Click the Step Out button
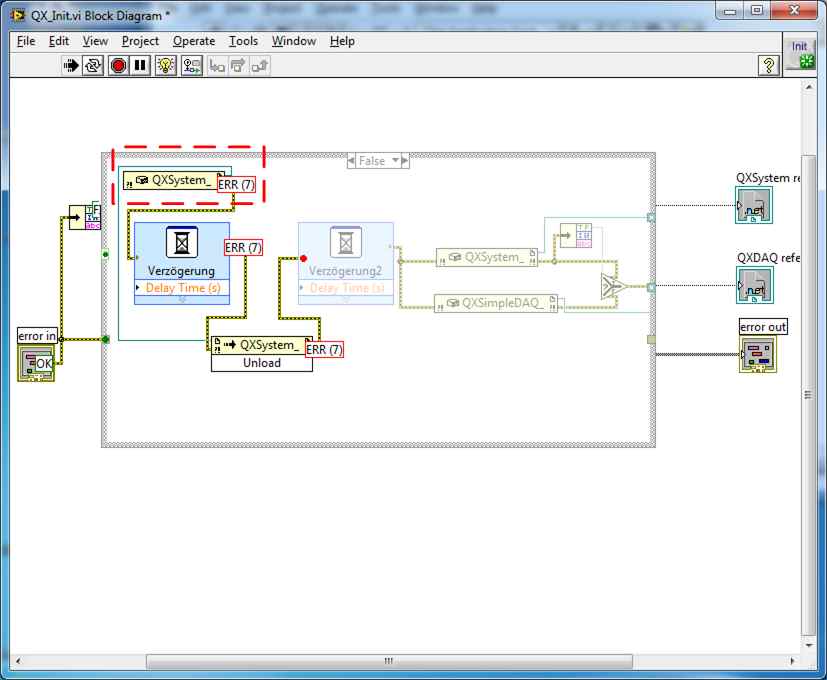This screenshot has height=680, width=827. [259, 65]
